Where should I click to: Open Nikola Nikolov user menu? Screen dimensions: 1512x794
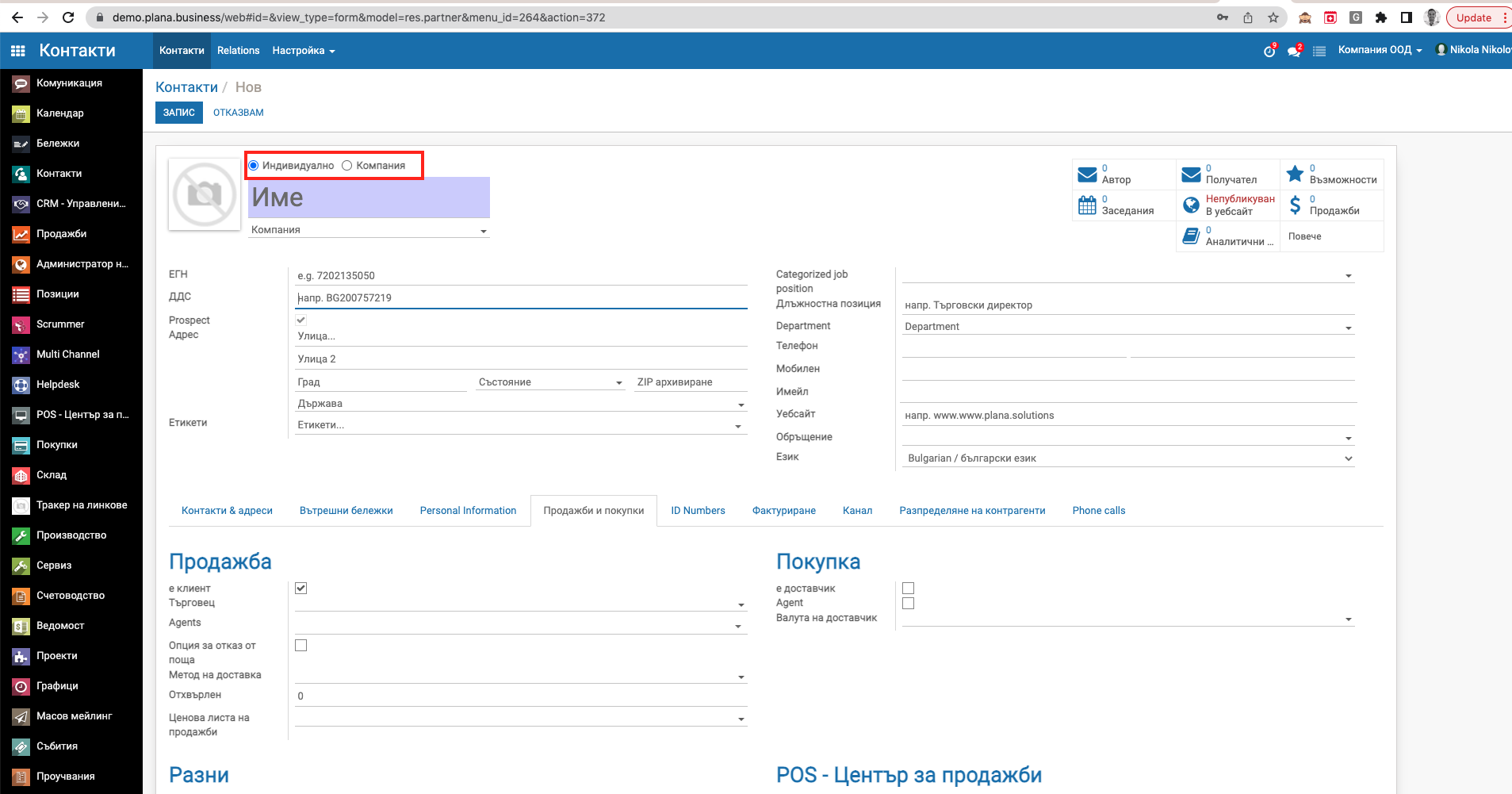1473,50
